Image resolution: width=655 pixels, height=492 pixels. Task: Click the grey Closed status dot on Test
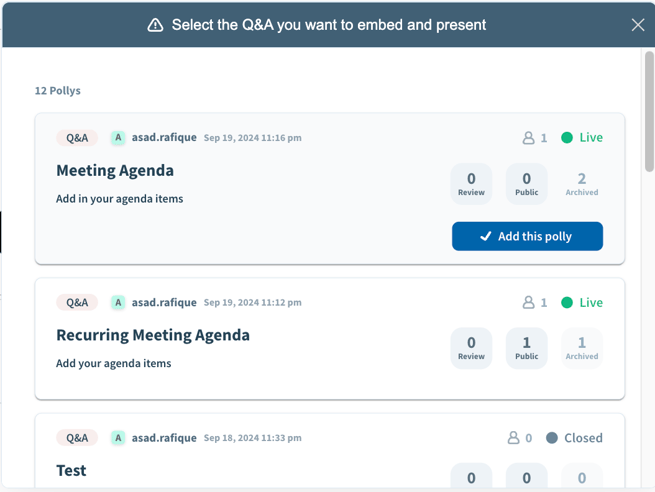[x=552, y=438]
